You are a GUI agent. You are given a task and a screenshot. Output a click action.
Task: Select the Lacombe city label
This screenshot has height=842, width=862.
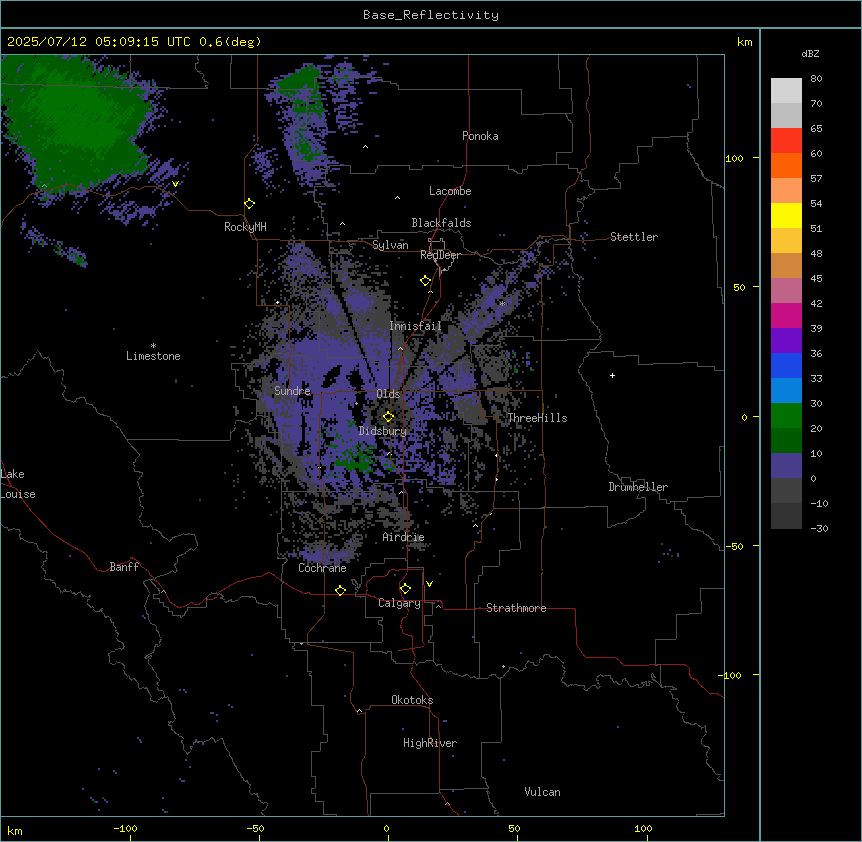(x=450, y=191)
